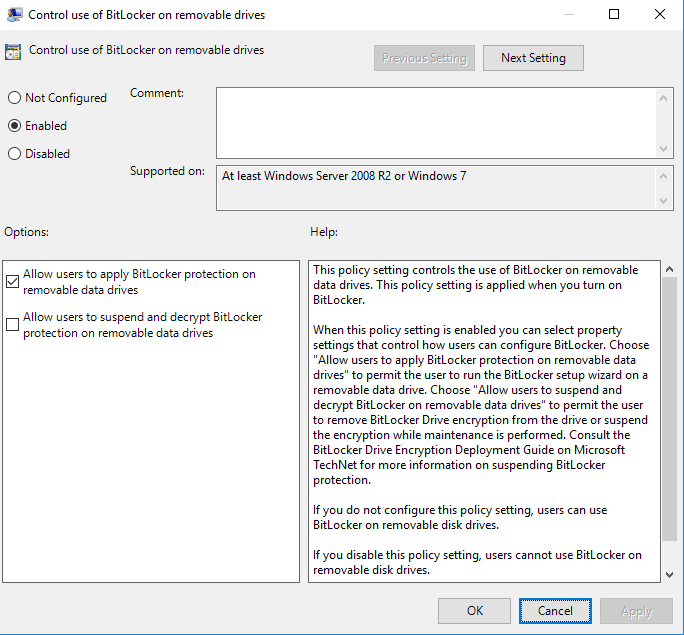Click the Help panel scroll down arrow
Image resolution: width=684 pixels, height=635 pixels.
click(669, 575)
